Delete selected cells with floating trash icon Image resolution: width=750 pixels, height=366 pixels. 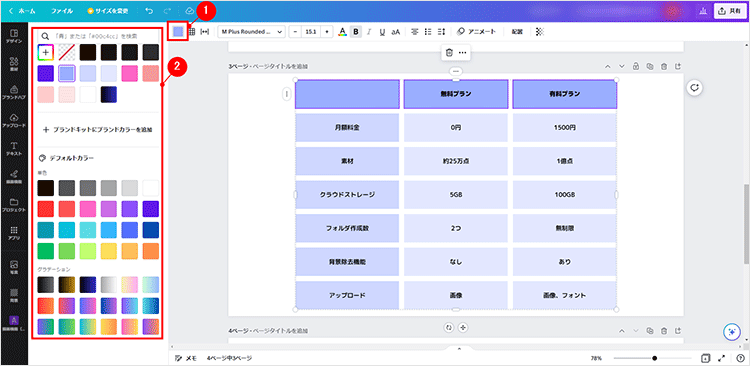tap(449, 53)
